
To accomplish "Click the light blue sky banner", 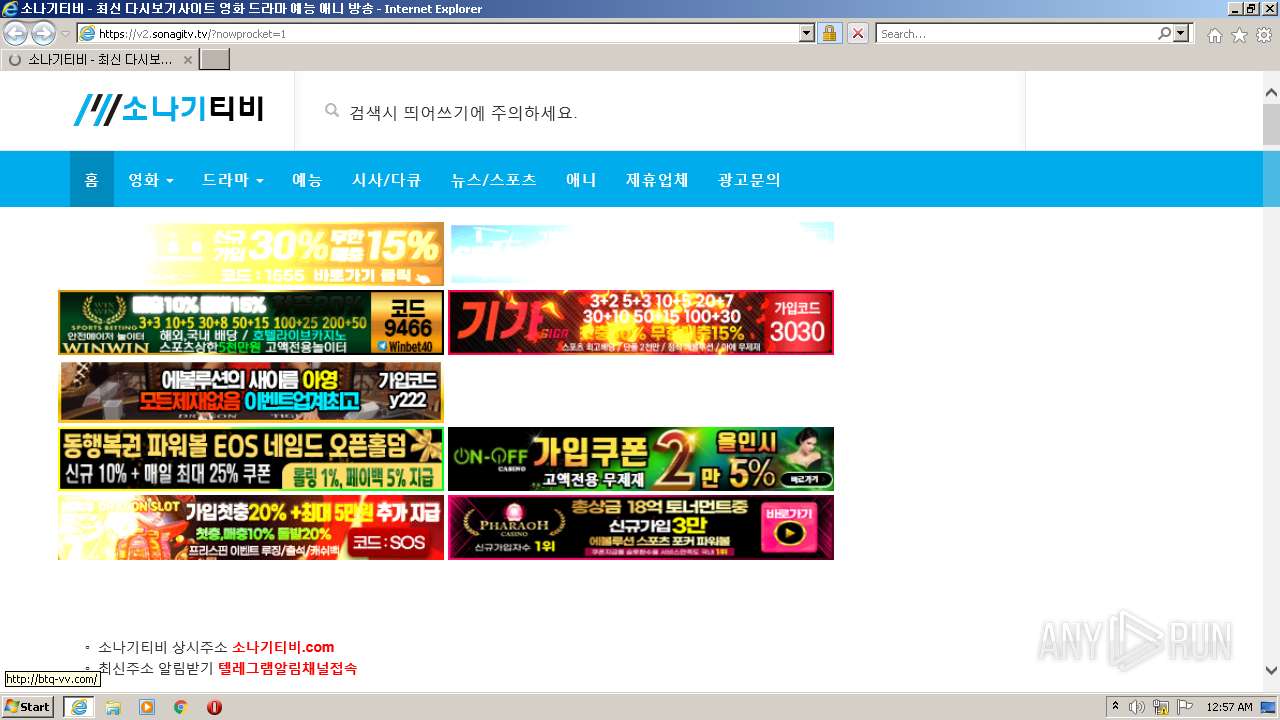I will (x=641, y=254).
